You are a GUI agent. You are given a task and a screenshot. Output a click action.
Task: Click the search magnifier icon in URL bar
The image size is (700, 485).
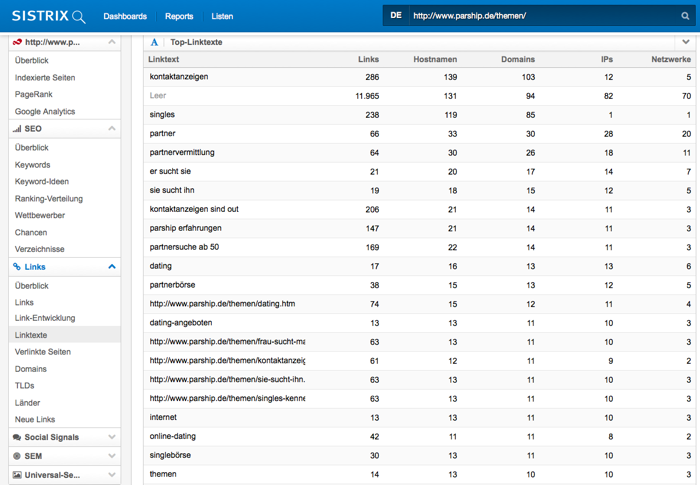pos(685,16)
